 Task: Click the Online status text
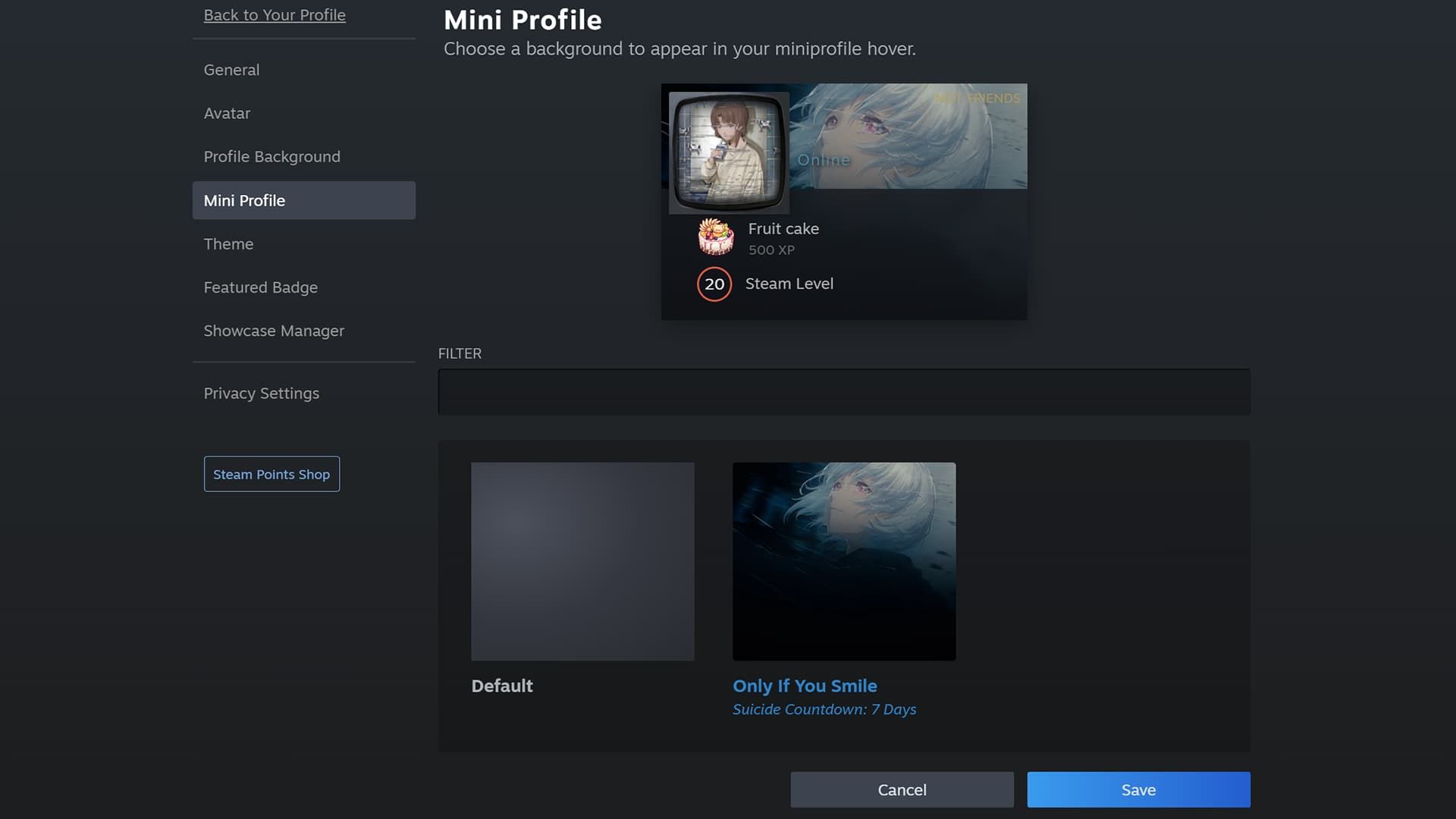[x=824, y=160]
